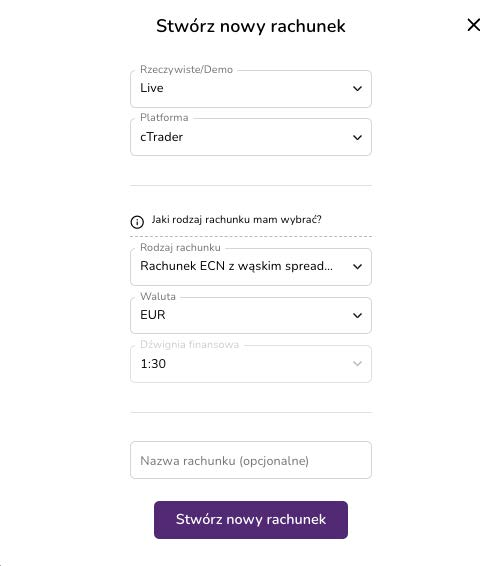Click the Rodzaj rachunku field label
Image resolution: width=500 pixels, height=566 pixels.
180,248
